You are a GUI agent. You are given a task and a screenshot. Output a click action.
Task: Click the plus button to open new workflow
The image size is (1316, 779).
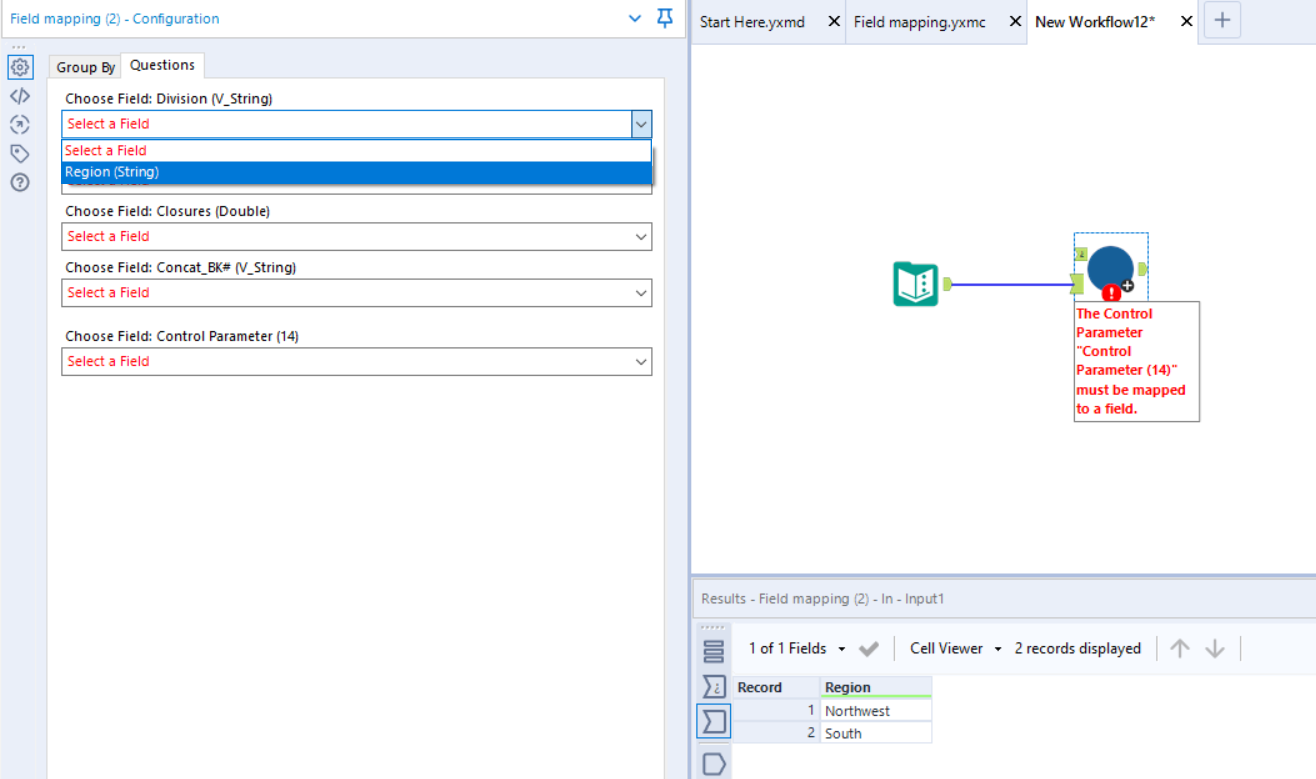coord(1221,20)
